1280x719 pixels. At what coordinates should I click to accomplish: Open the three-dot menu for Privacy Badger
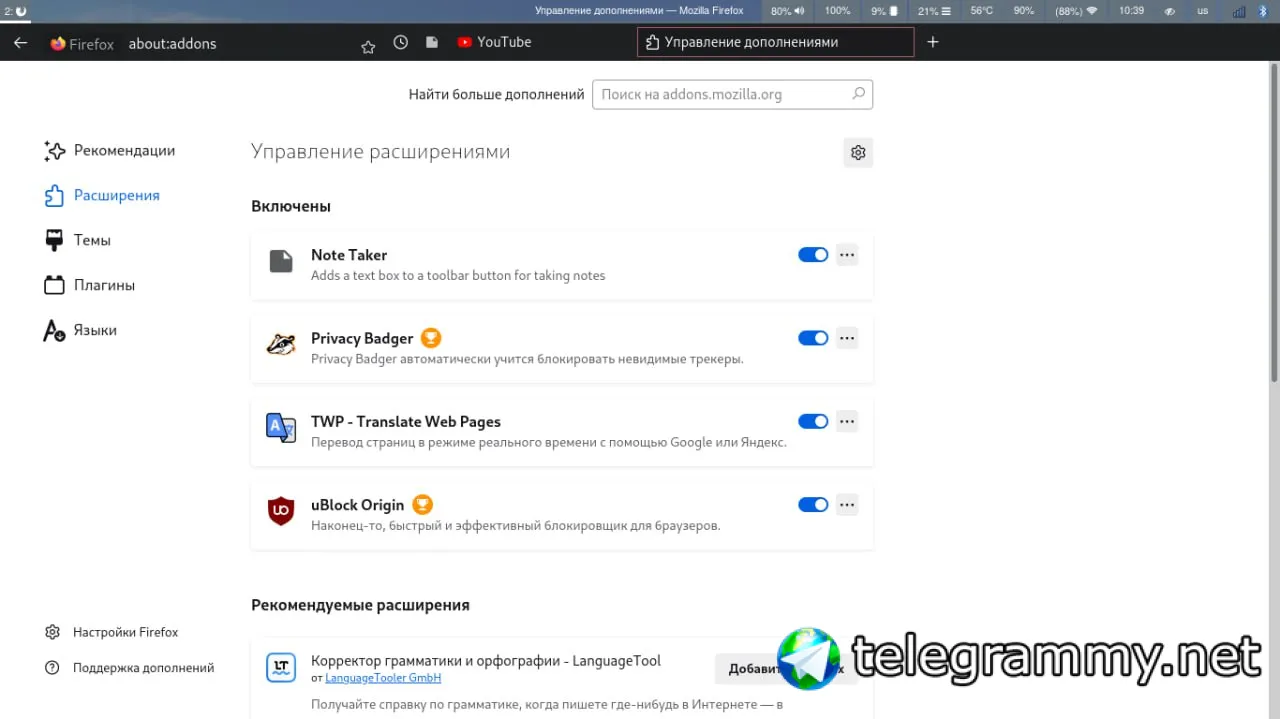click(x=847, y=338)
